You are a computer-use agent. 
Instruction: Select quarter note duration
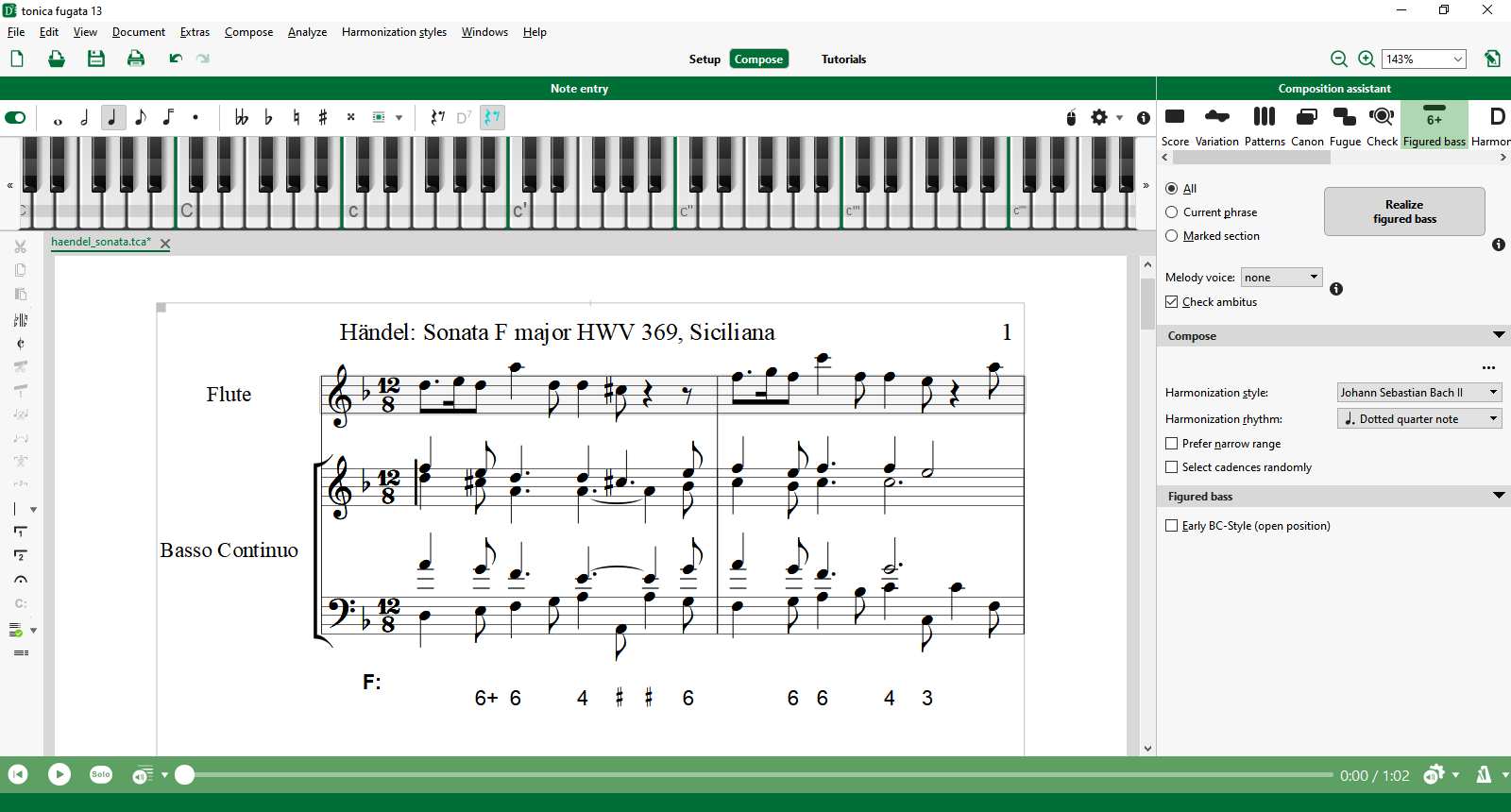[113, 118]
